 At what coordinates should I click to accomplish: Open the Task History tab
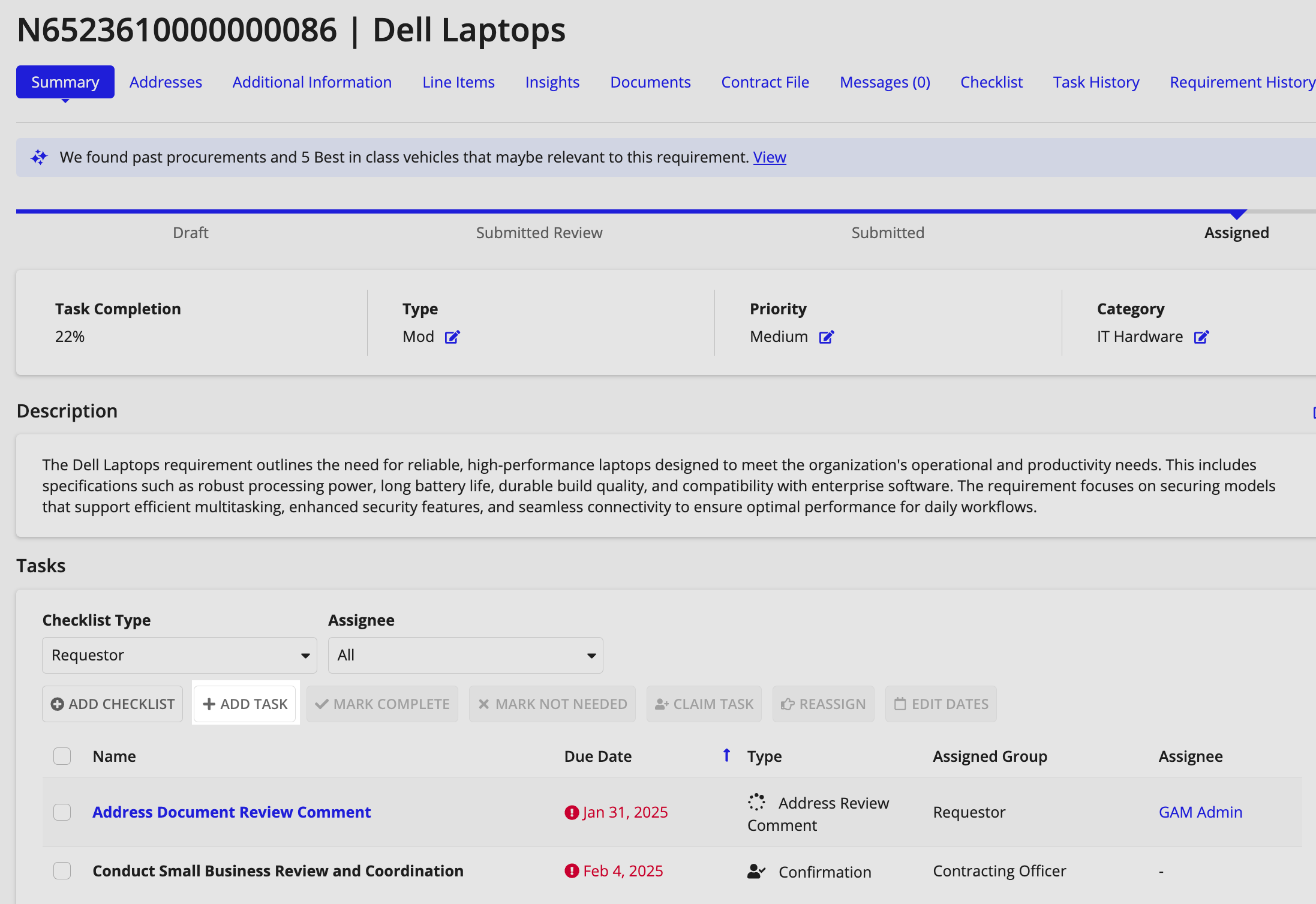click(1096, 82)
